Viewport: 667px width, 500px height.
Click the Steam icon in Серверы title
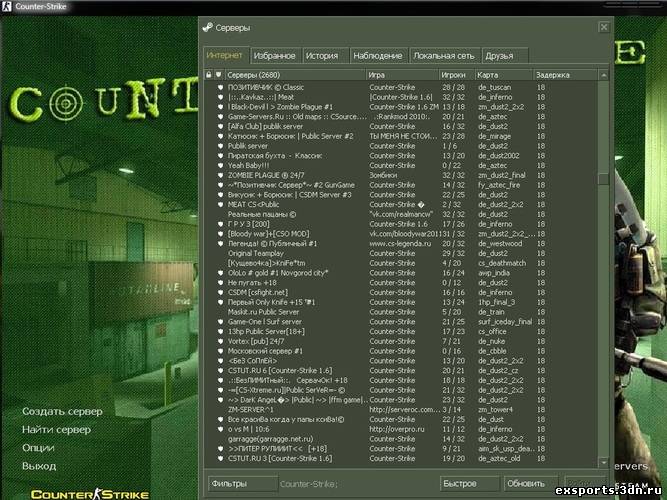208,27
